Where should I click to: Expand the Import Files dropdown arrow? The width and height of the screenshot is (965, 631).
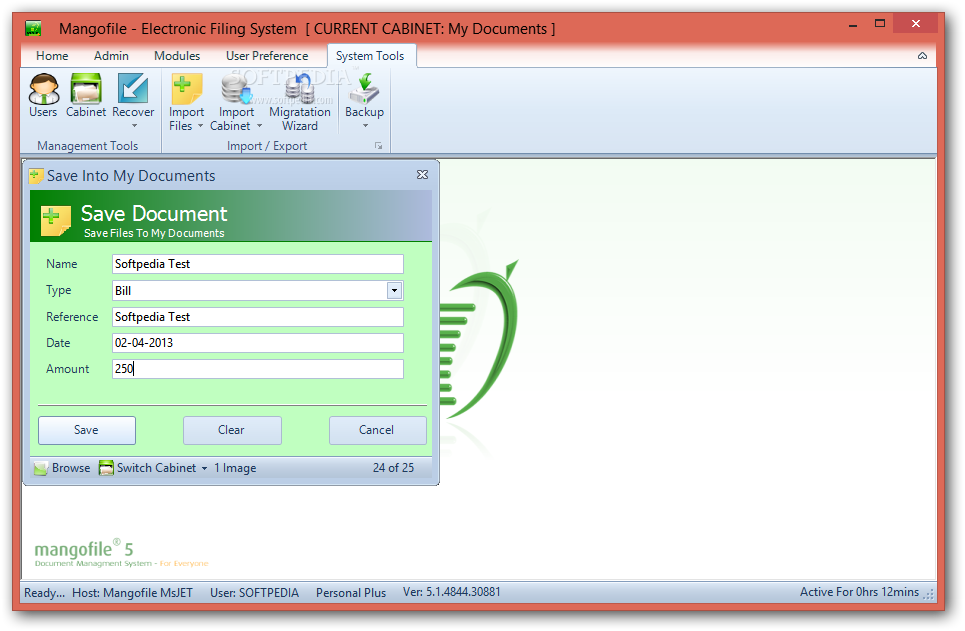pos(200,126)
